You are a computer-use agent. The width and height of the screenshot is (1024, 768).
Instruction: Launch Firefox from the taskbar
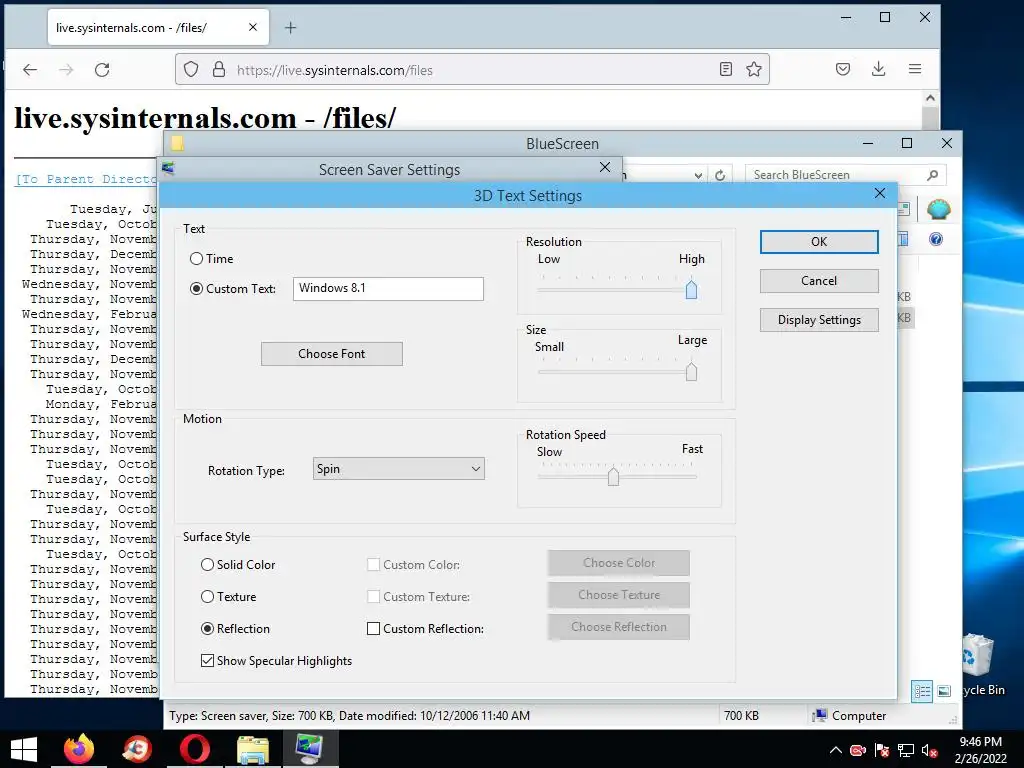coord(79,748)
